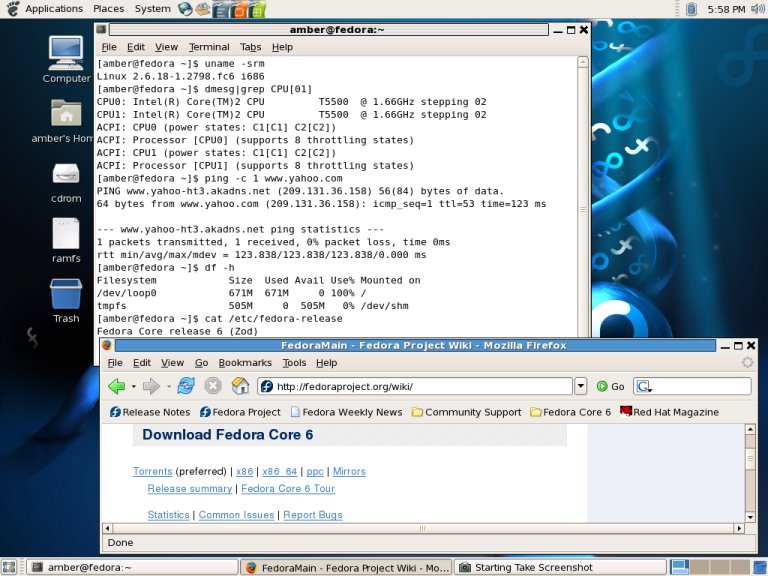Launch OpenOffice Impress from the panel
768x576 pixels.
click(x=239, y=9)
